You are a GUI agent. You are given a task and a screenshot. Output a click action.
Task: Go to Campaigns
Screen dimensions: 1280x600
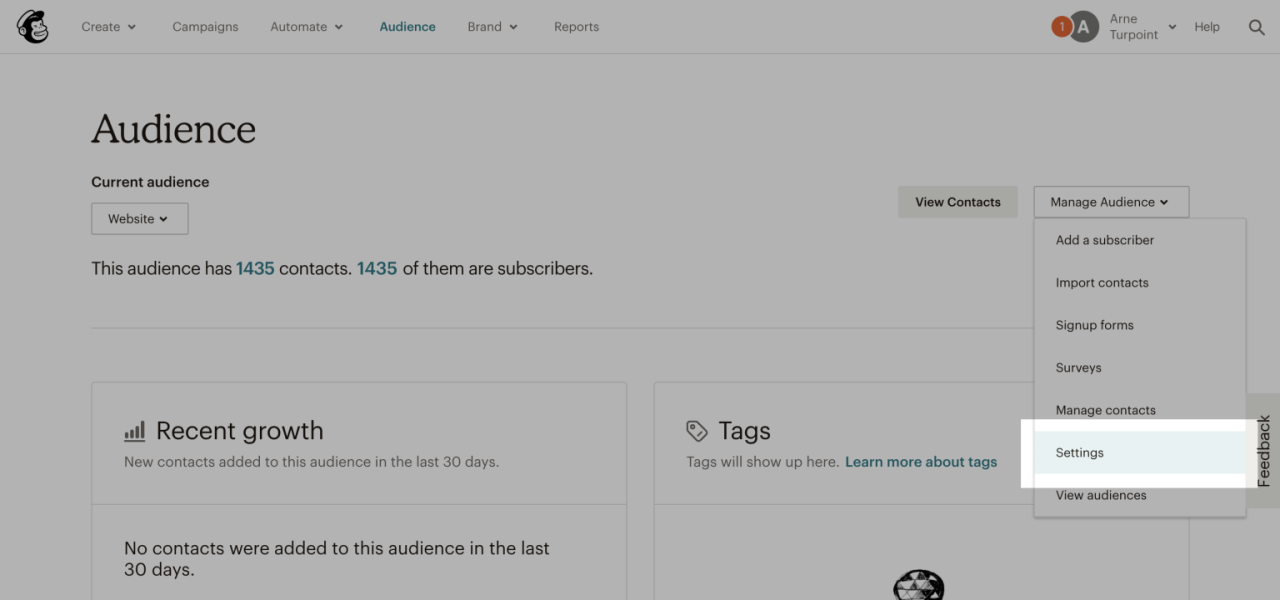pyautogui.click(x=205, y=27)
